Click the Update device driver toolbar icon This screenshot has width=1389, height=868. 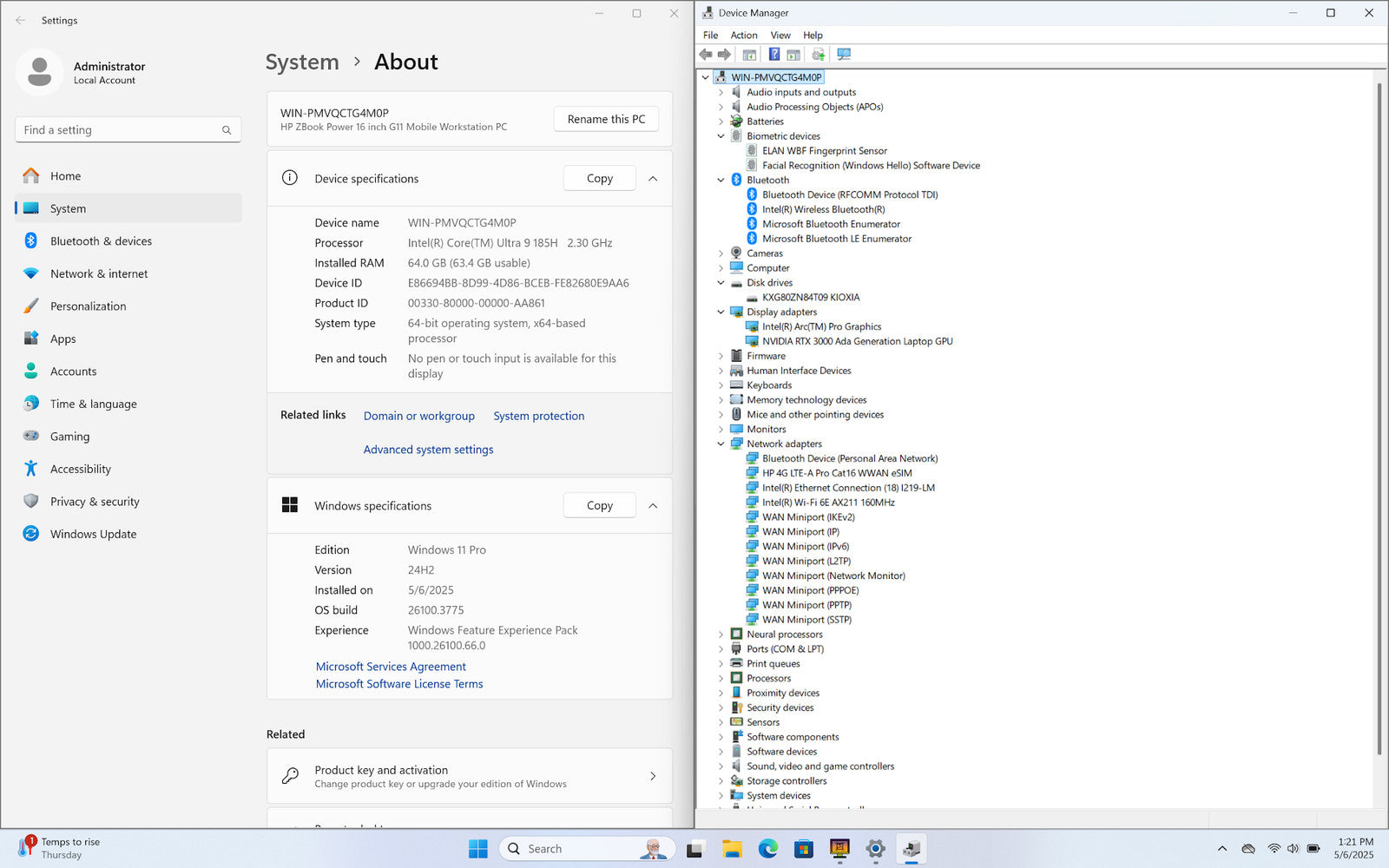(819, 54)
